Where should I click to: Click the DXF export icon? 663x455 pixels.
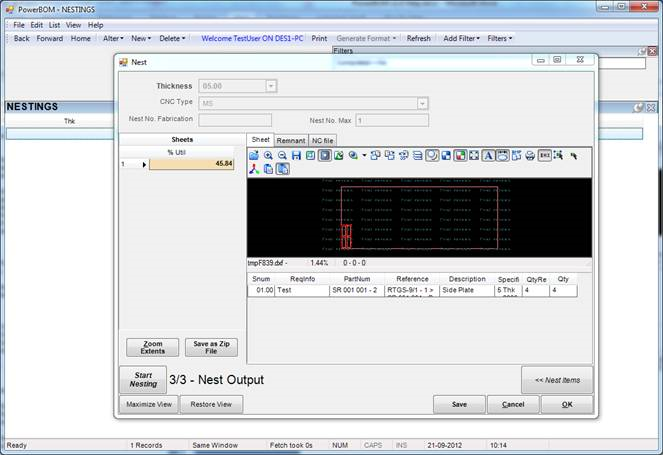(x=545, y=156)
